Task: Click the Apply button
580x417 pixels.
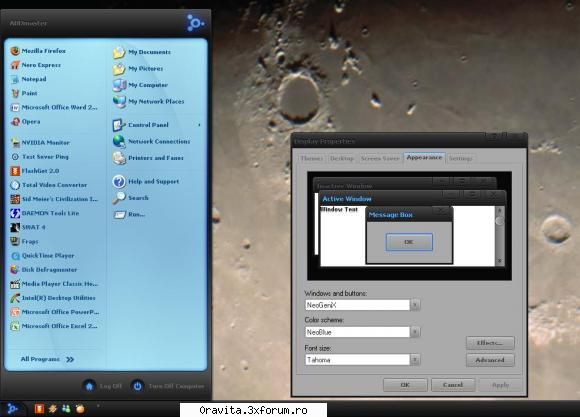Action: tap(500, 385)
